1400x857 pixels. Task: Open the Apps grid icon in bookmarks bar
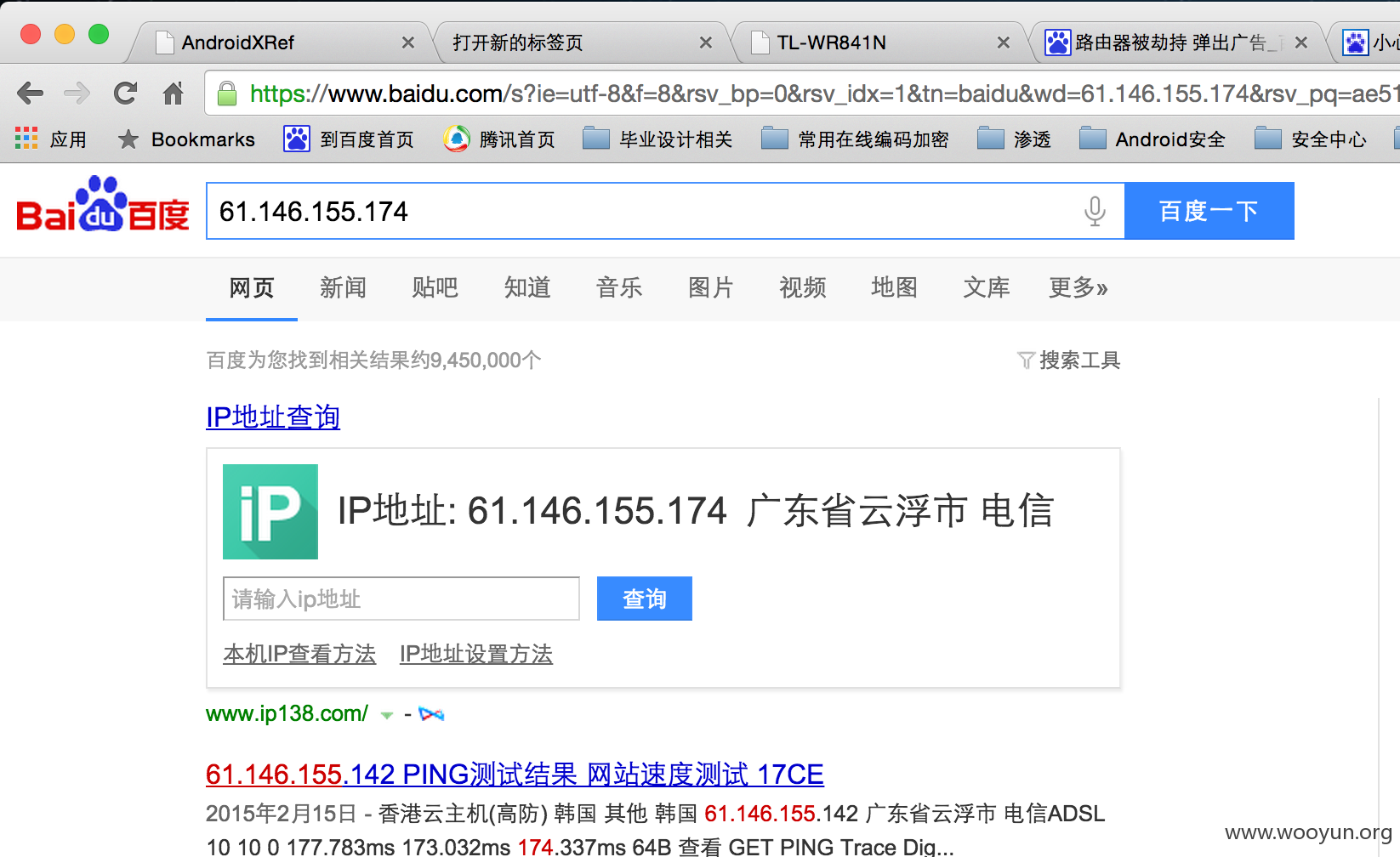(26, 139)
